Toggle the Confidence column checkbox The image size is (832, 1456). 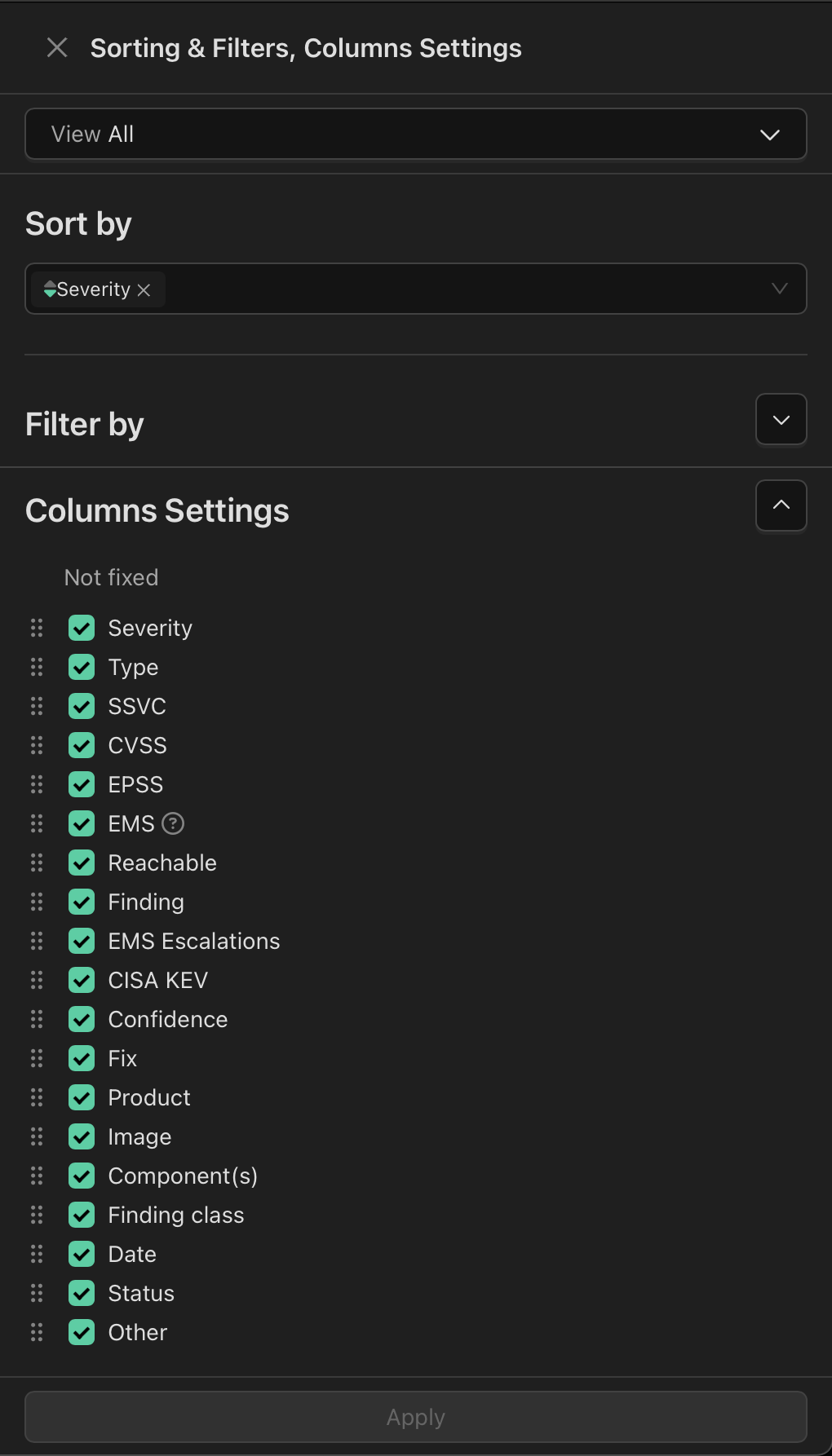point(82,1019)
